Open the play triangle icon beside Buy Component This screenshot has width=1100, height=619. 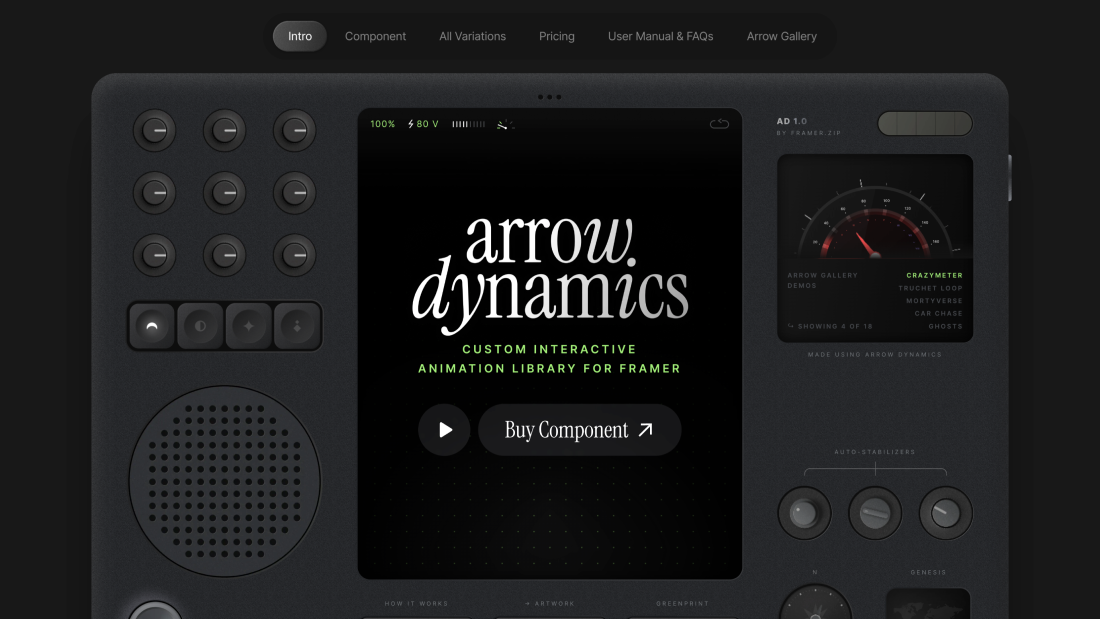tap(444, 429)
